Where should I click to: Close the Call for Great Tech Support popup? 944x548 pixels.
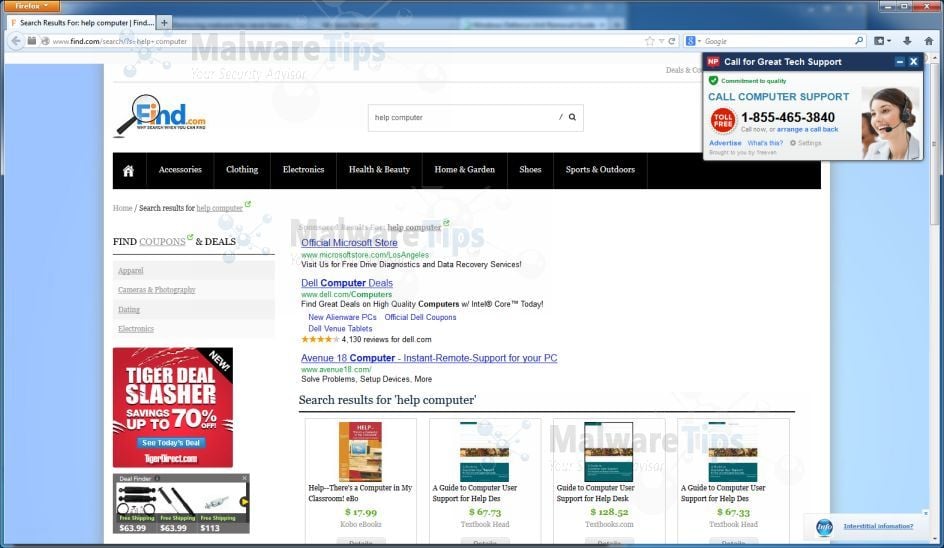click(913, 62)
